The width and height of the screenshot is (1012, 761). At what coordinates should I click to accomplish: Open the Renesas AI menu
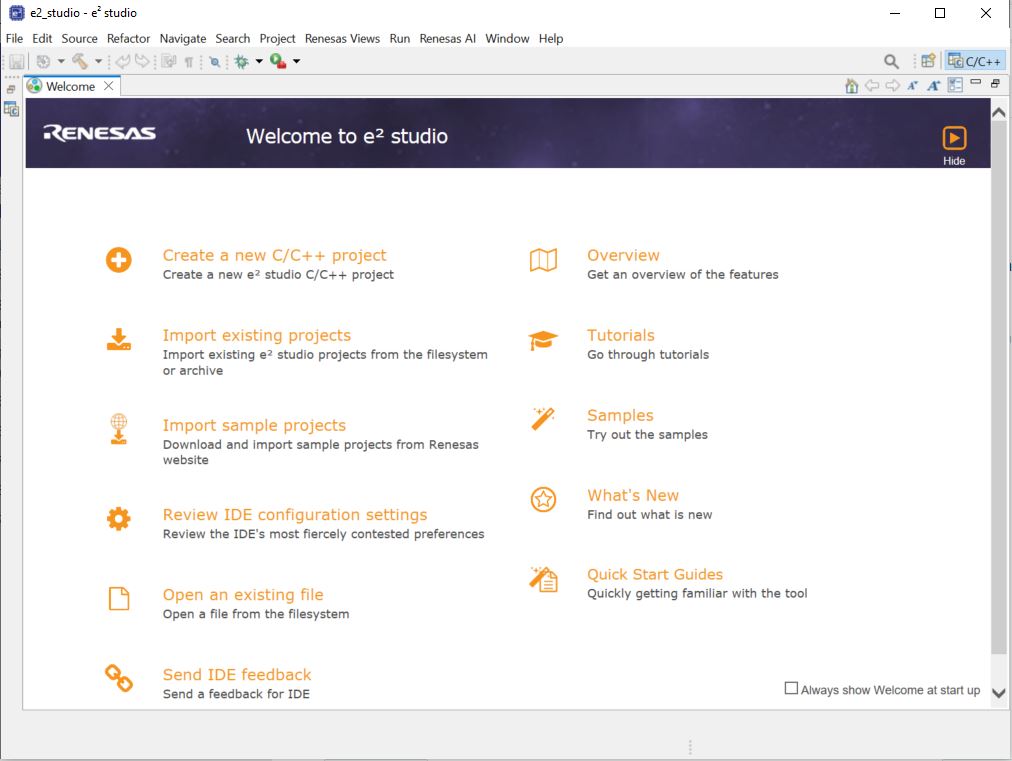pyautogui.click(x=447, y=39)
